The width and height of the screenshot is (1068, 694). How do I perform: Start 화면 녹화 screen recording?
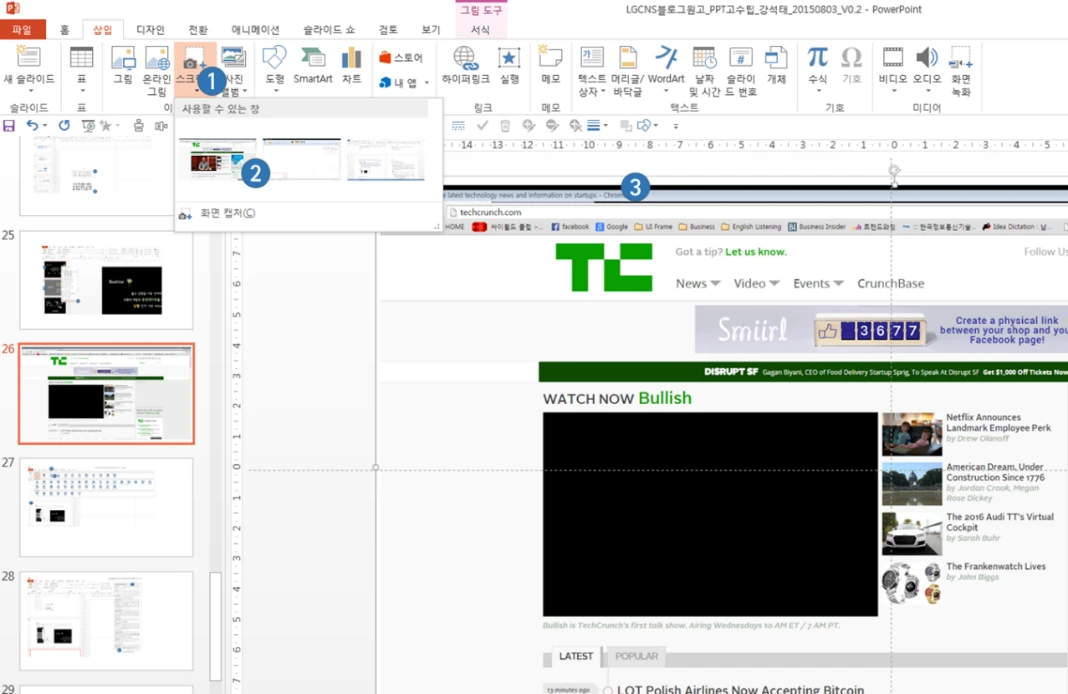961,71
